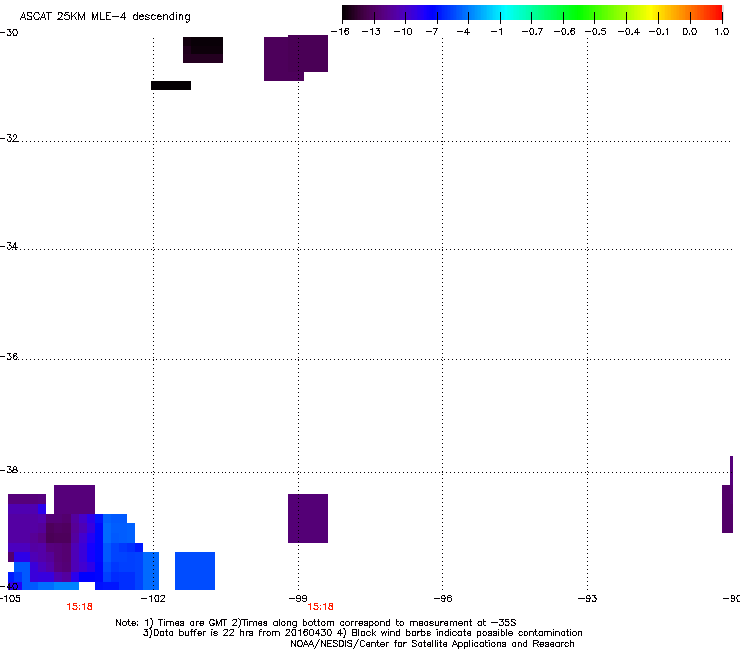Viewport: 740px width, 650px height.
Task: Click the "-13" color scale label
Action: [x=371, y=32]
